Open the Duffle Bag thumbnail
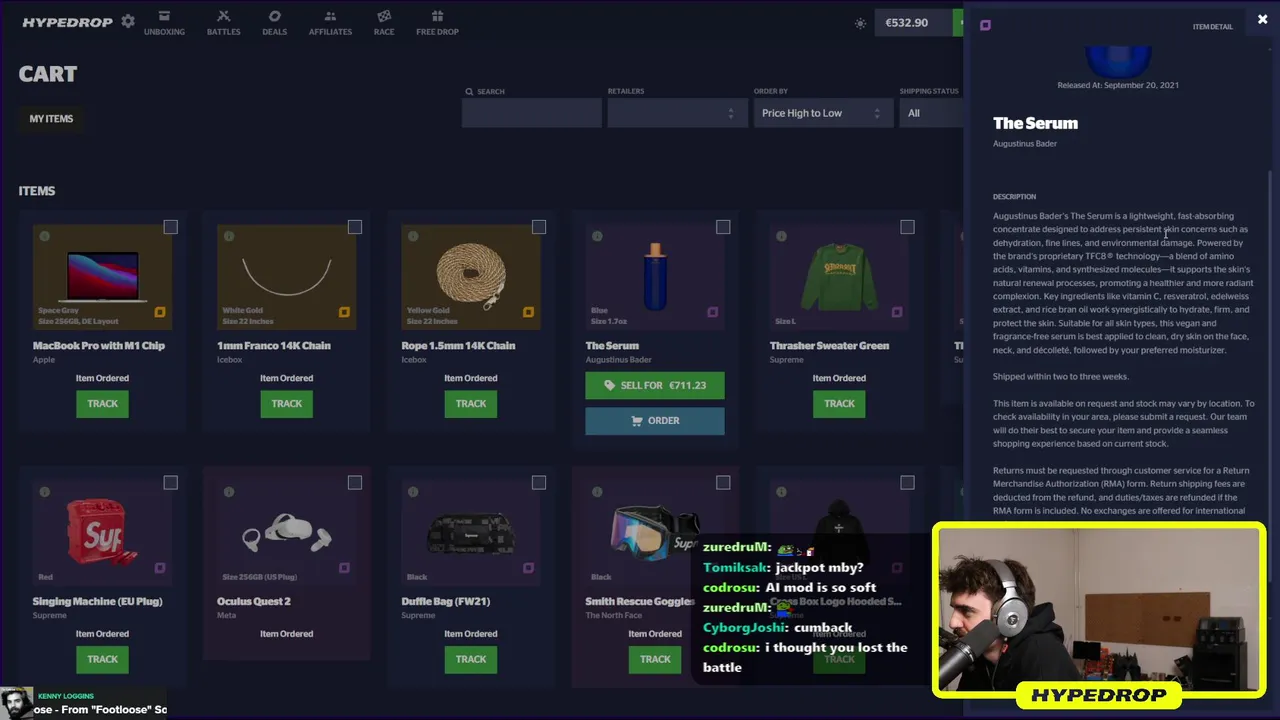This screenshot has width=1280, height=720. pos(470,534)
